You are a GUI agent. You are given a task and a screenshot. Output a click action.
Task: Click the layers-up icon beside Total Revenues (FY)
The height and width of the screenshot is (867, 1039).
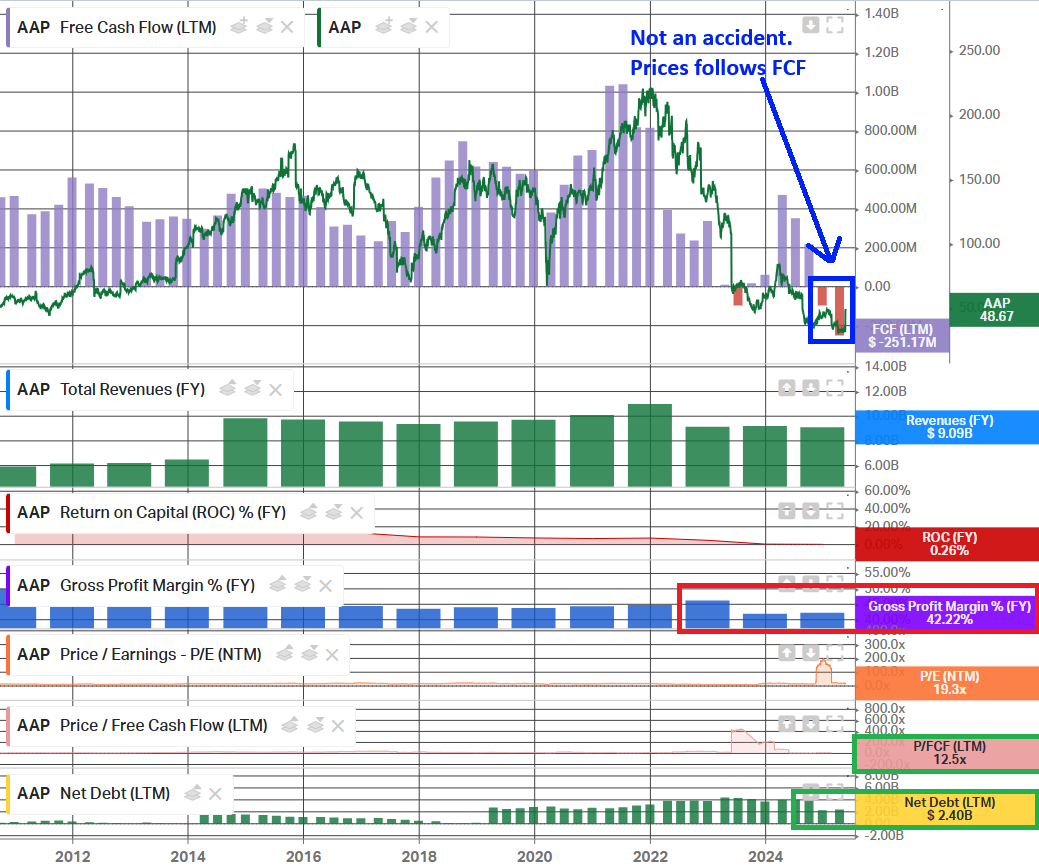227,388
